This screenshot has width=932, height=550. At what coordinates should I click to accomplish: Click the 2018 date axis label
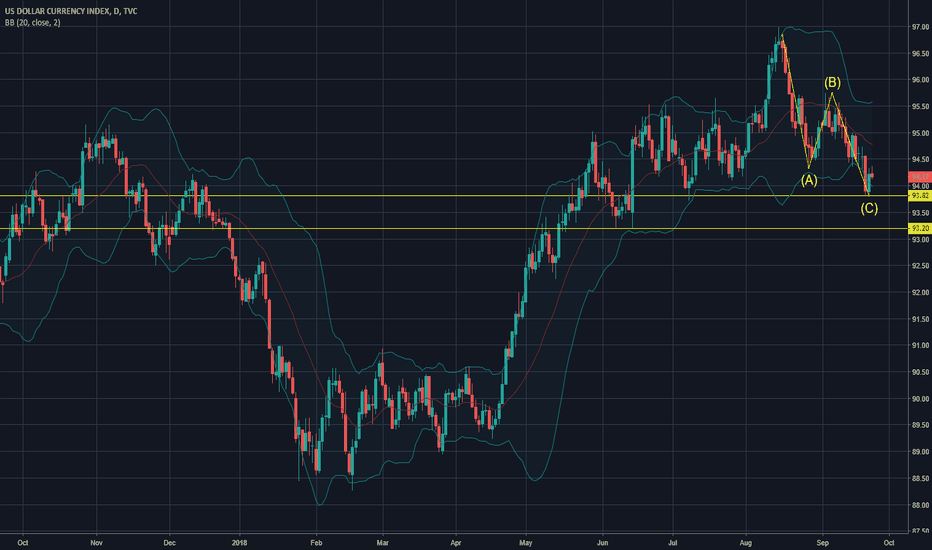[240, 543]
